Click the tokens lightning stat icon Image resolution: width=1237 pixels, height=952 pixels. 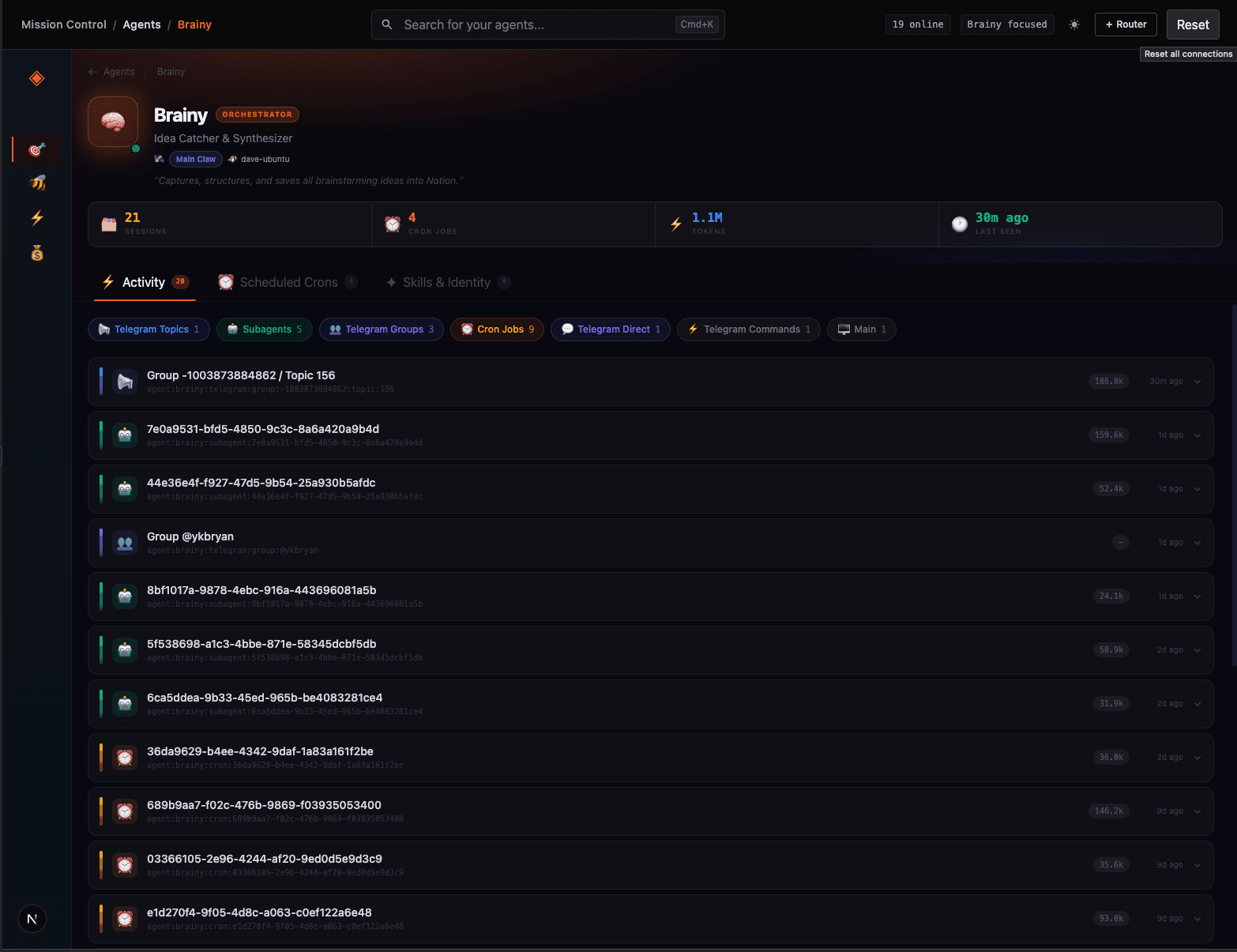pos(676,224)
